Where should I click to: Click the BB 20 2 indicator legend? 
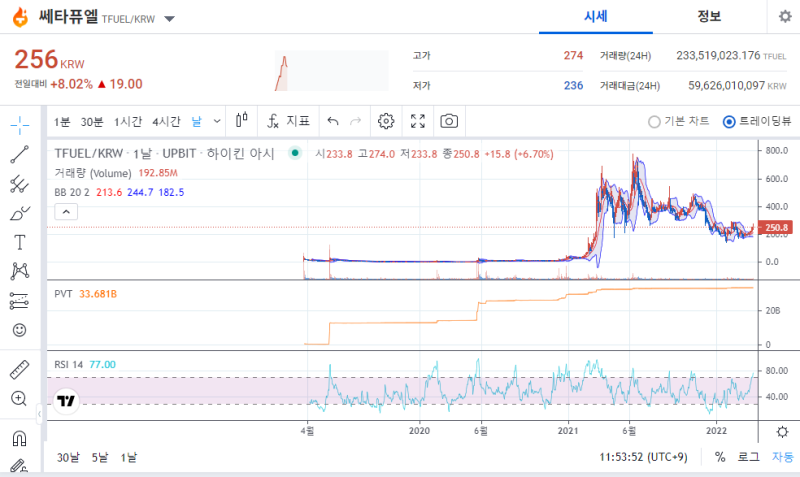71,192
